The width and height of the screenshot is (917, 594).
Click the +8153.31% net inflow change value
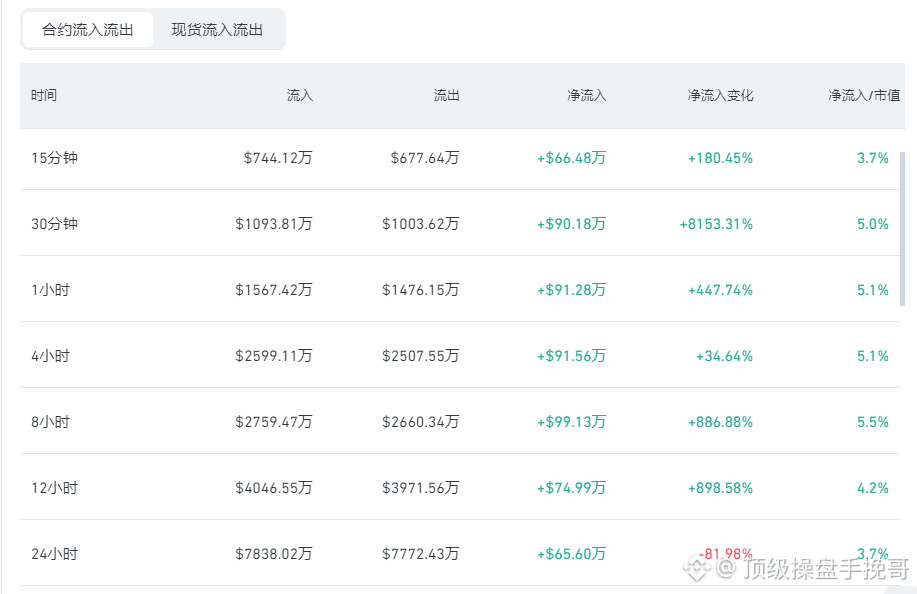[x=716, y=224]
